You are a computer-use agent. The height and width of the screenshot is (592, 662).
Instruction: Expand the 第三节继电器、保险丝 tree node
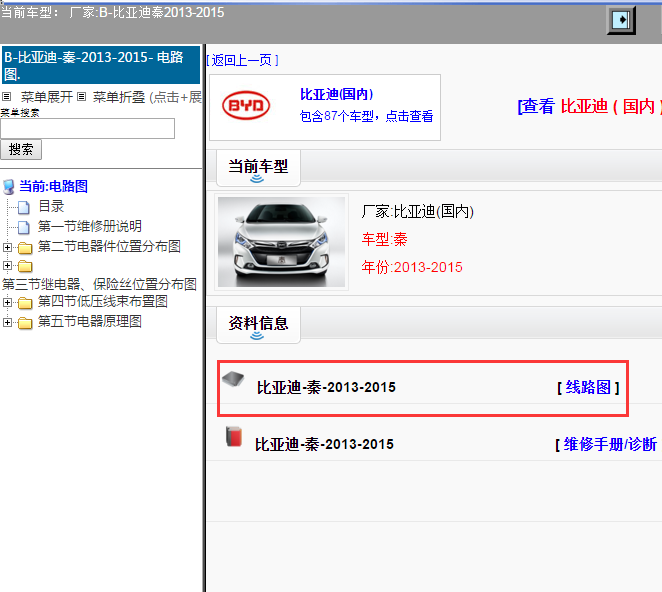click(7, 265)
